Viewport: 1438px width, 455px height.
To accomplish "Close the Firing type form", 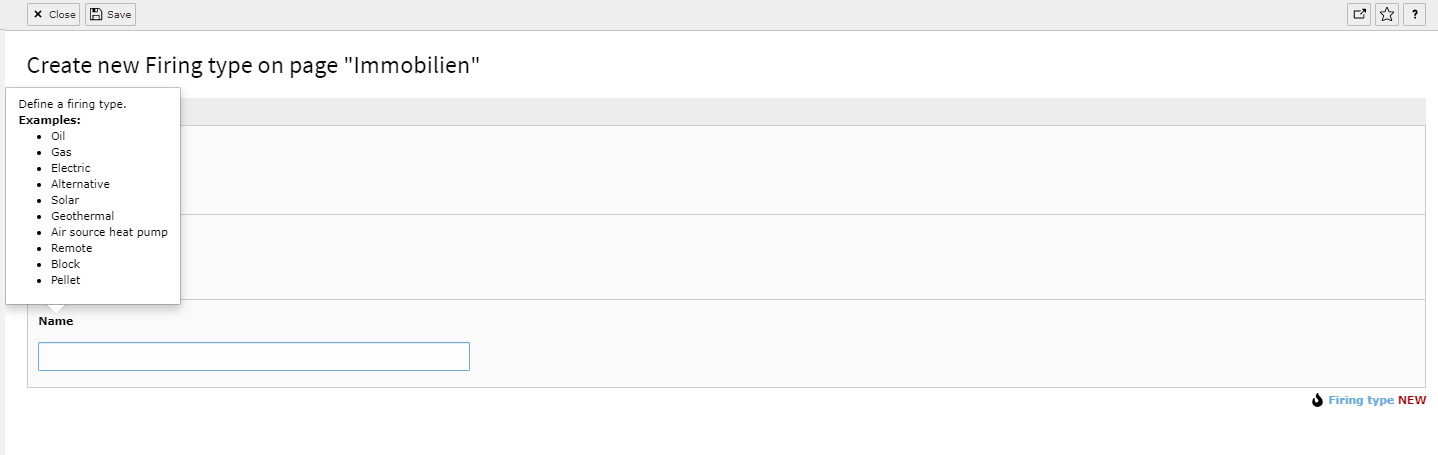I will [54, 14].
